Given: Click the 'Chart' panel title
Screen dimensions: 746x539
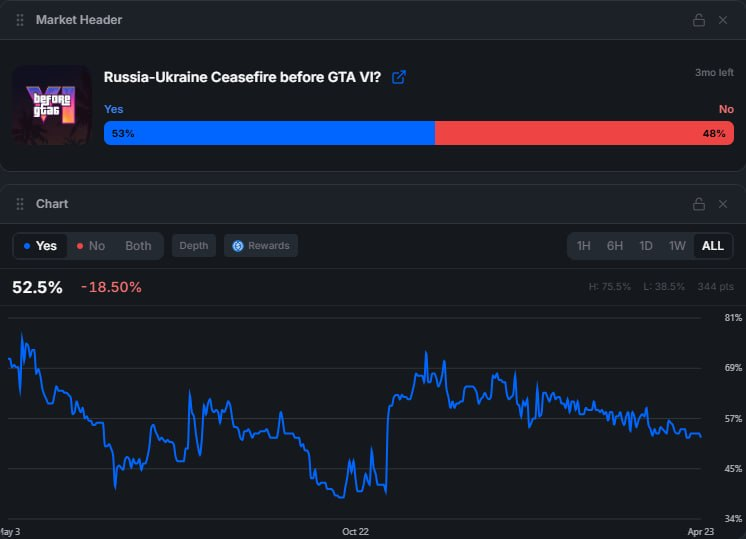Looking at the screenshot, I should point(52,204).
